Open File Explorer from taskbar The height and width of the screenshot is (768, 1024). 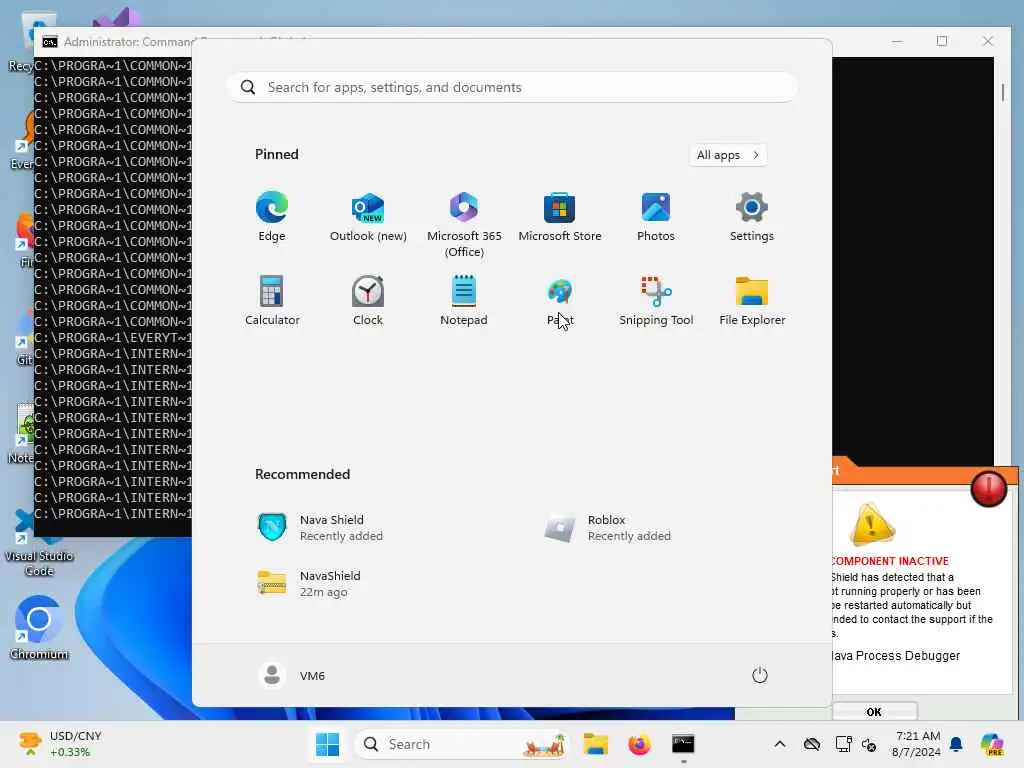click(x=595, y=744)
